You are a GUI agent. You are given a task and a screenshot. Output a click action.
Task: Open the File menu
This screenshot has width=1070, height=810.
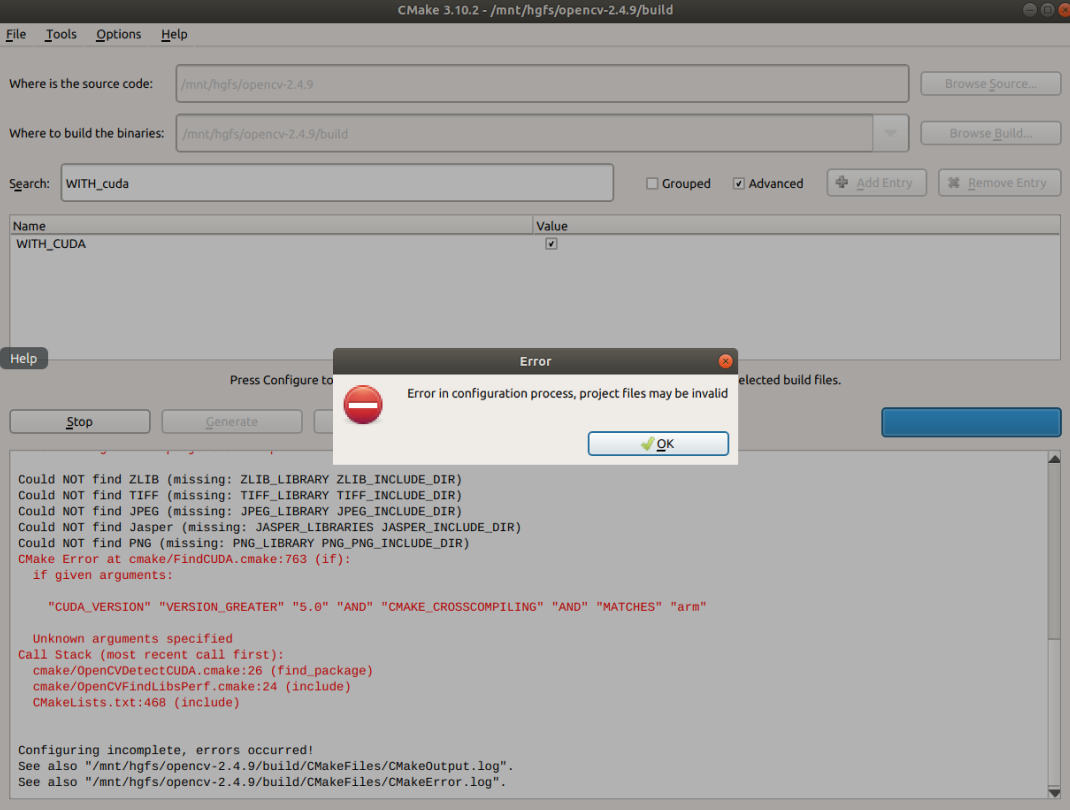coord(16,34)
